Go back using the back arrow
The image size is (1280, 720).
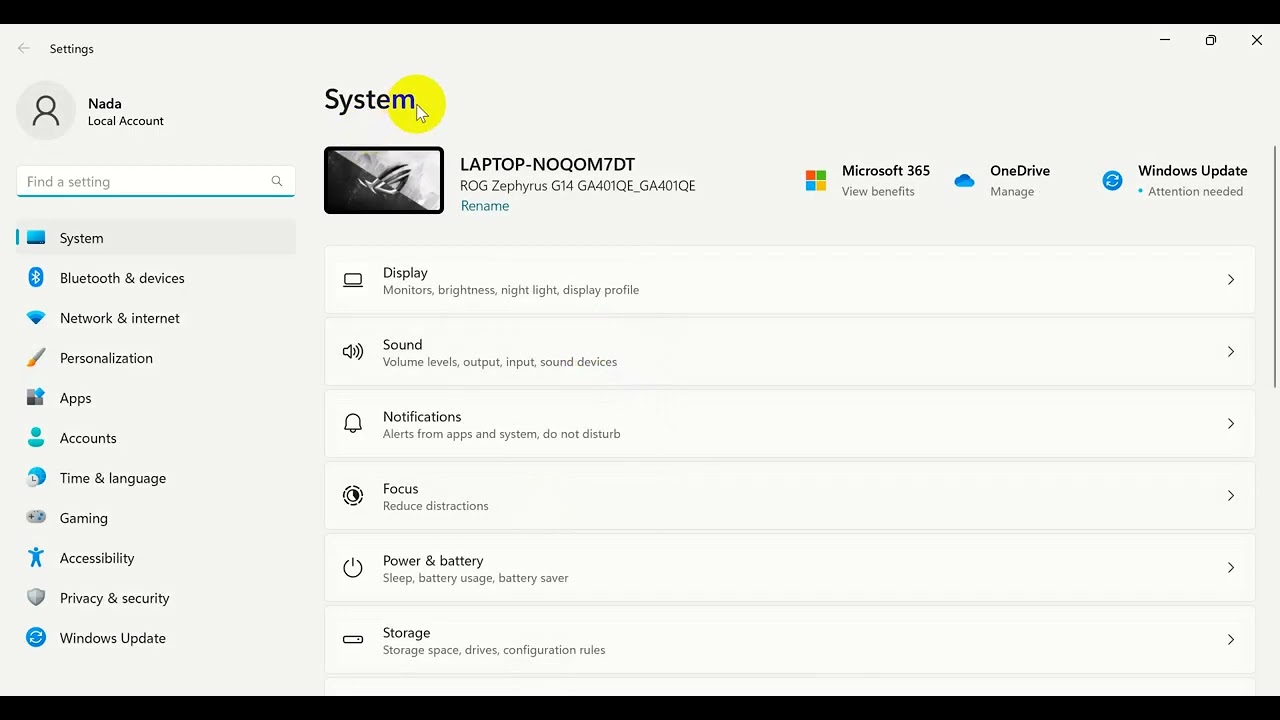point(24,48)
